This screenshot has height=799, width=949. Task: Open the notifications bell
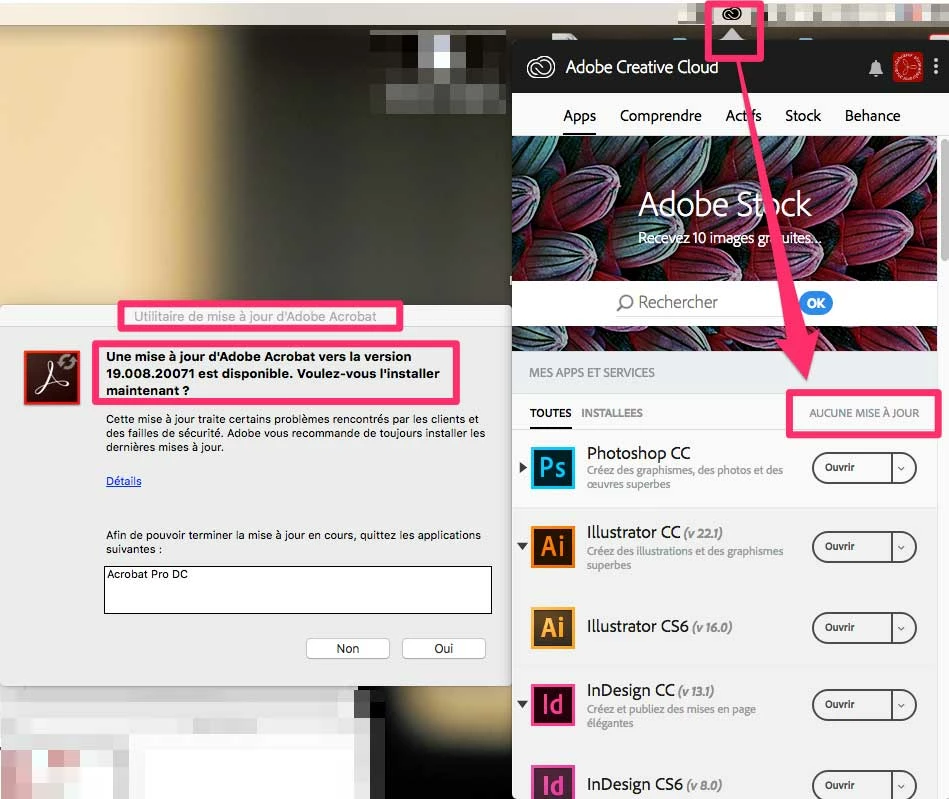pos(876,68)
